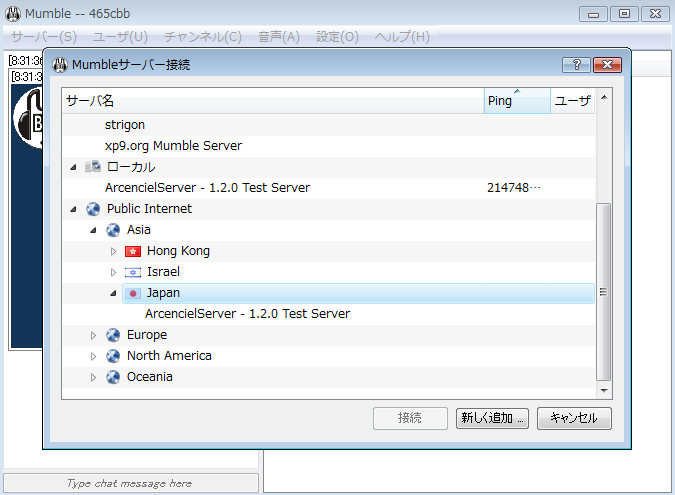Select the Europe row label
675x495 pixels.
[147, 335]
